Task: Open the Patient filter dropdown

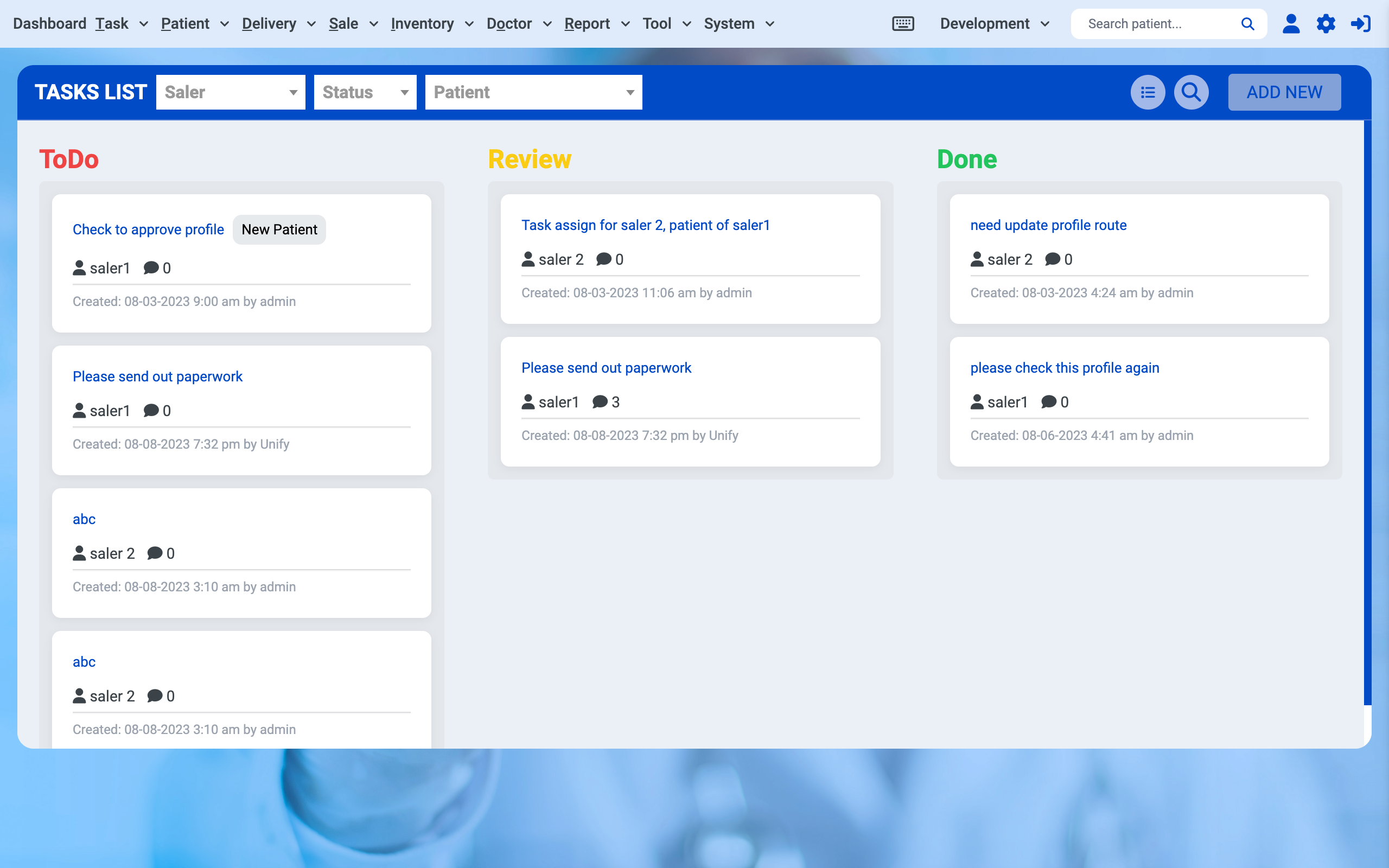Action: (533, 92)
